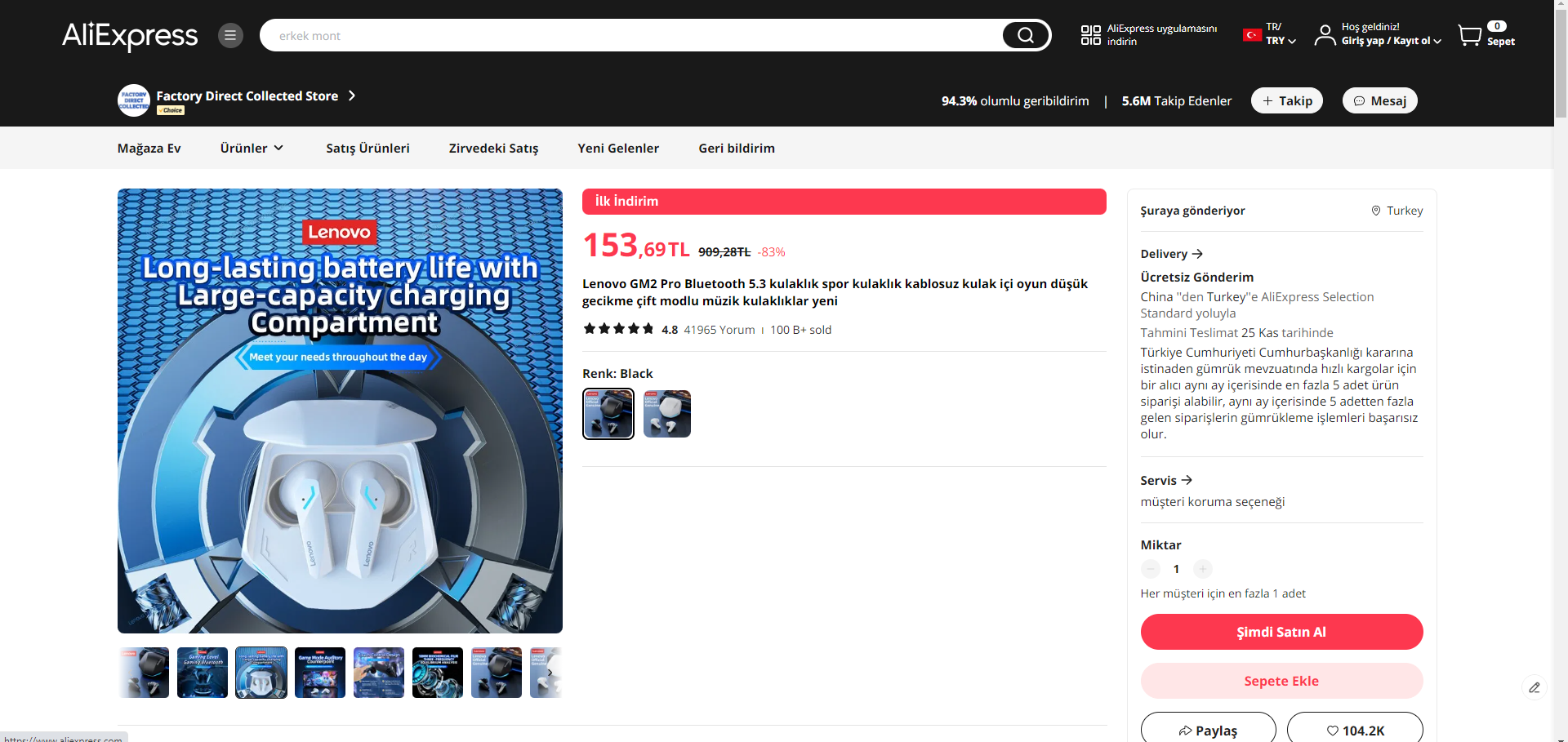Open the main product image
Image resolution: width=1568 pixels, height=742 pixels.
(x=340, y=411)
